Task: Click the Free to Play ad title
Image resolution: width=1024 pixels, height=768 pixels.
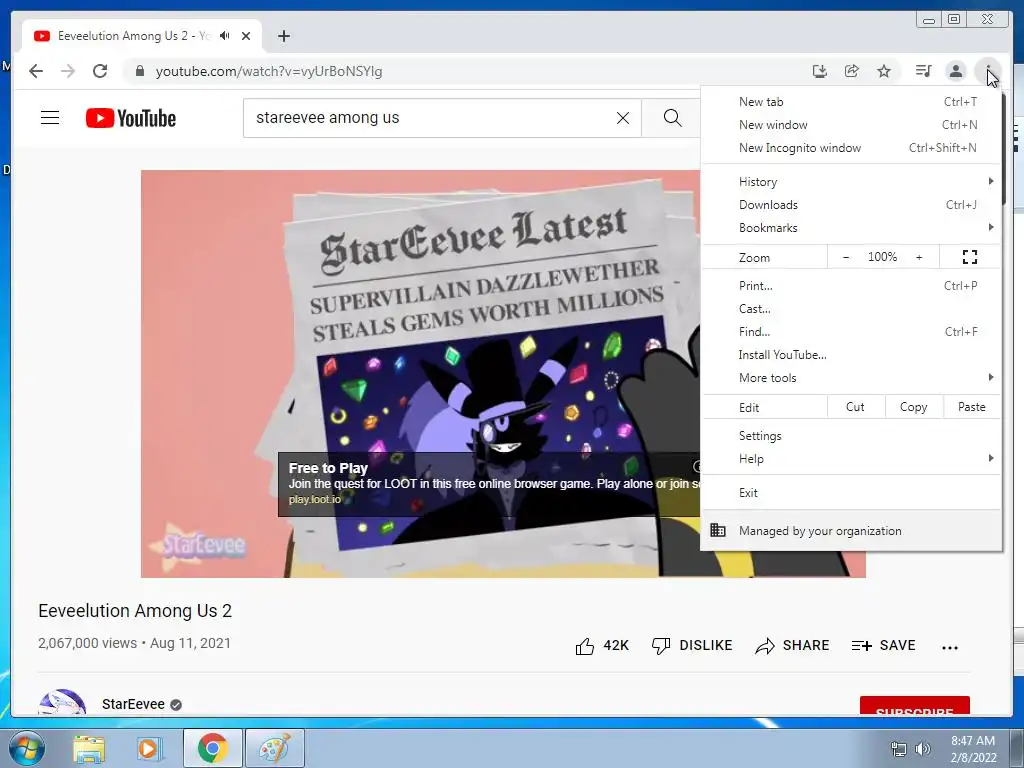Action: click(x=328, y=468)
